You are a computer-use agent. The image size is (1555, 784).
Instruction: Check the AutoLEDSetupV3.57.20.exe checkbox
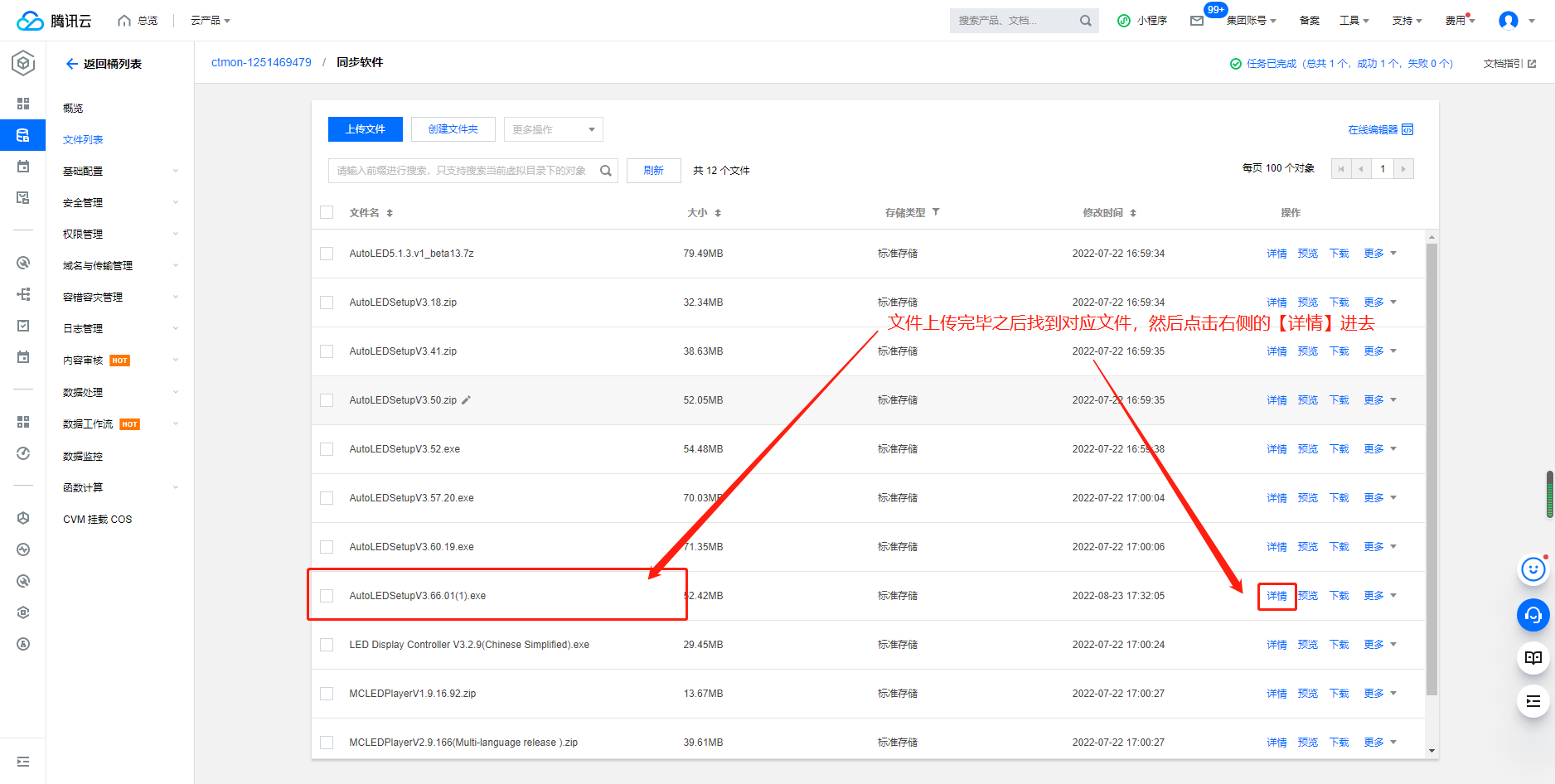(x=327, y=498)
